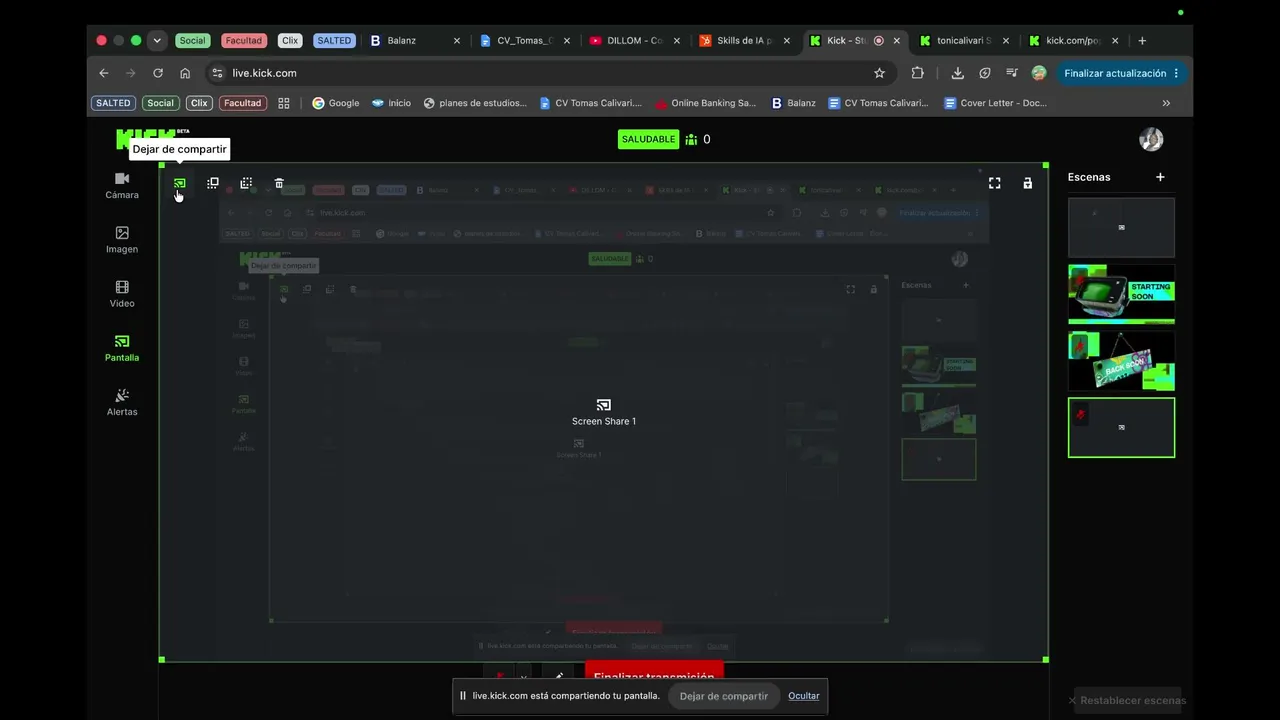View site information icon in address bar
The image size is (1280, 720).
(217, 73)
